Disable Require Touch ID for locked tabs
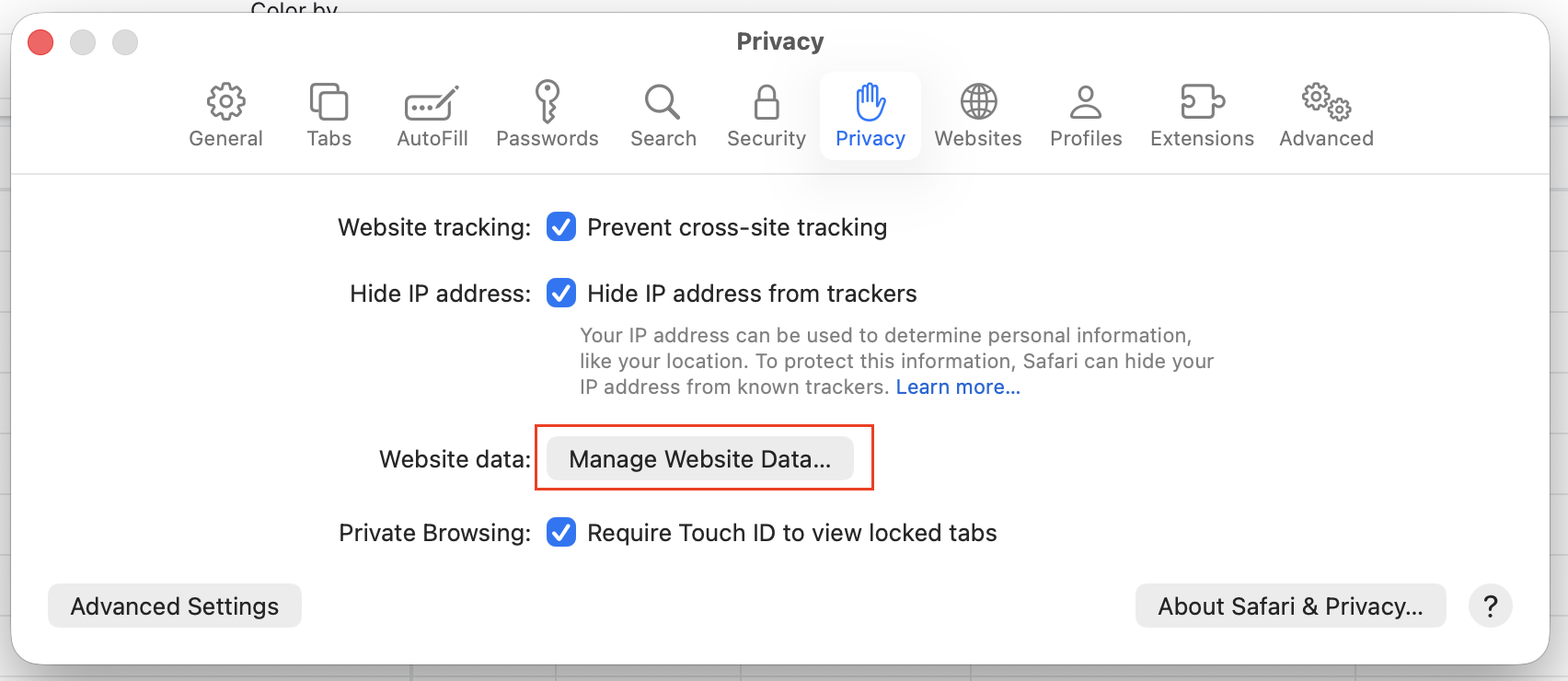The height and width of the screenshot is (681, 1568). (x=561, y=532)
